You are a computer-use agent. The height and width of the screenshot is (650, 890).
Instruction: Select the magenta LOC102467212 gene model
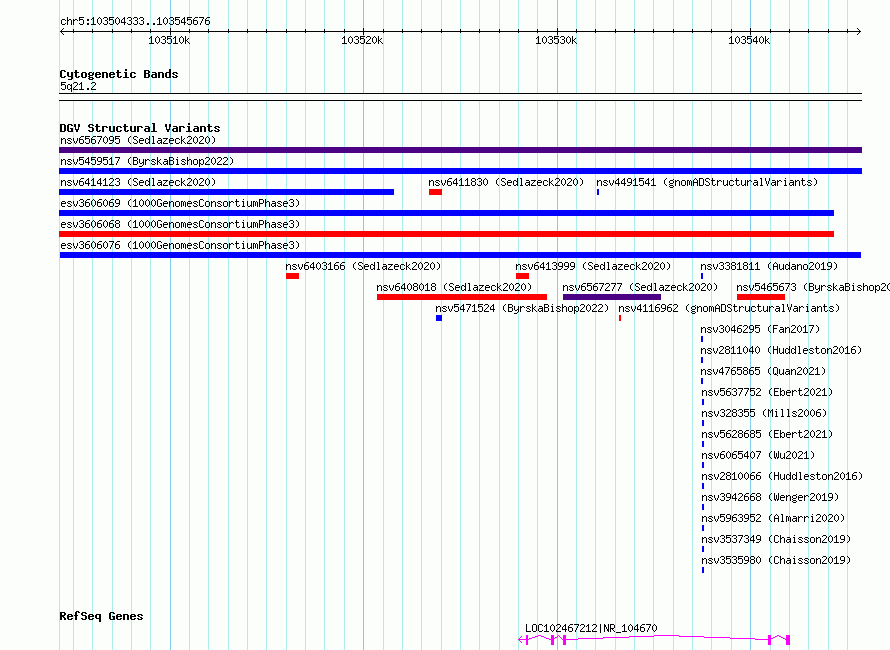click(654, 640)
